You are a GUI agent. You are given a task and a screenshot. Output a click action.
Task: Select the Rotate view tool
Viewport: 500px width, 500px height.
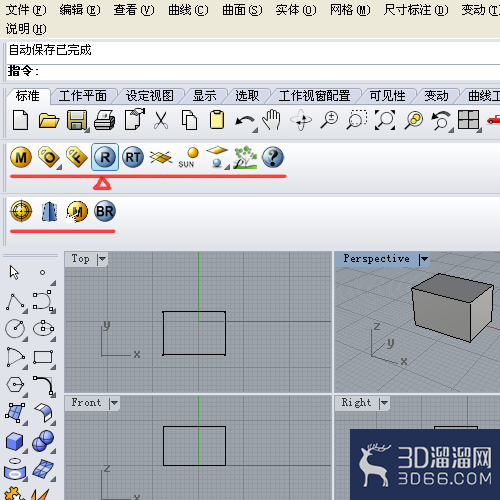301,120
